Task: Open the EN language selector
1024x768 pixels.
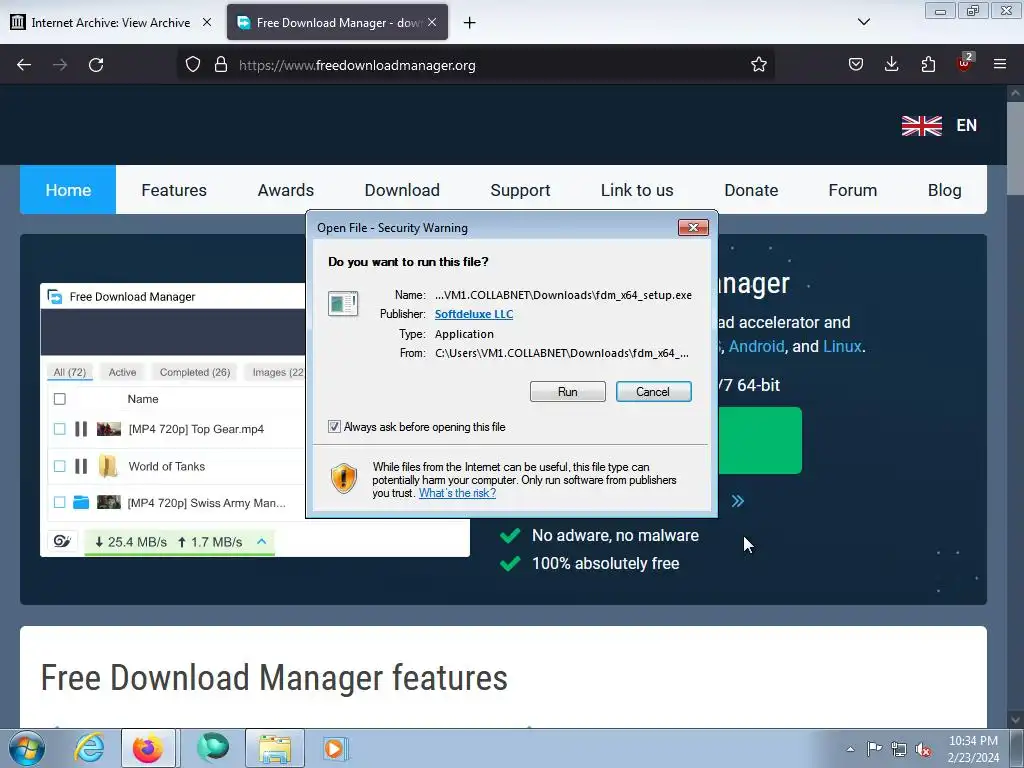Action: pyautogui.click(x=967, y=125)
